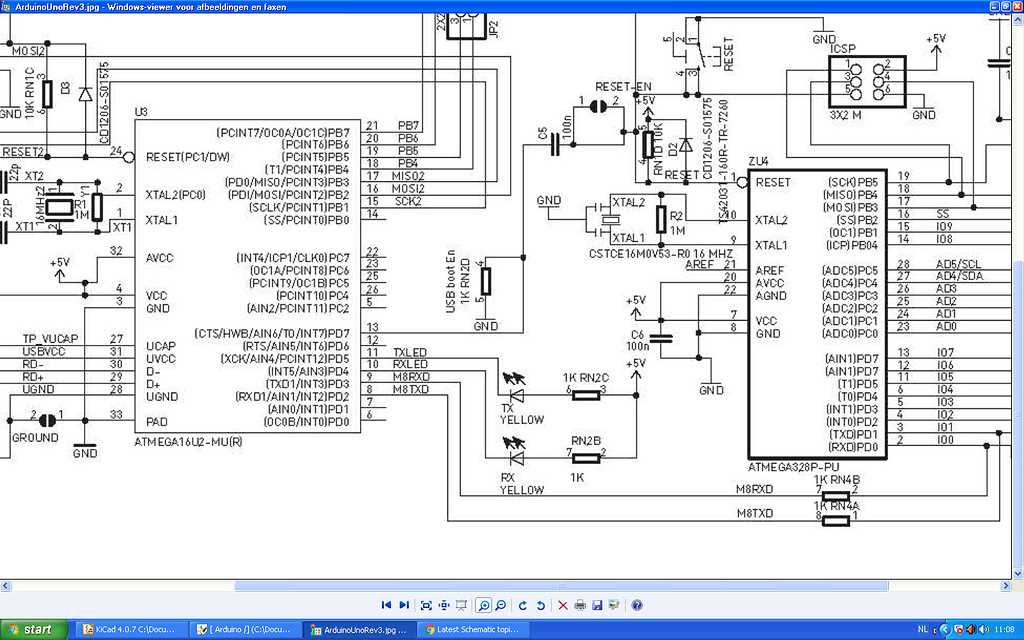Rotate the image clockwise

[522, 605]
